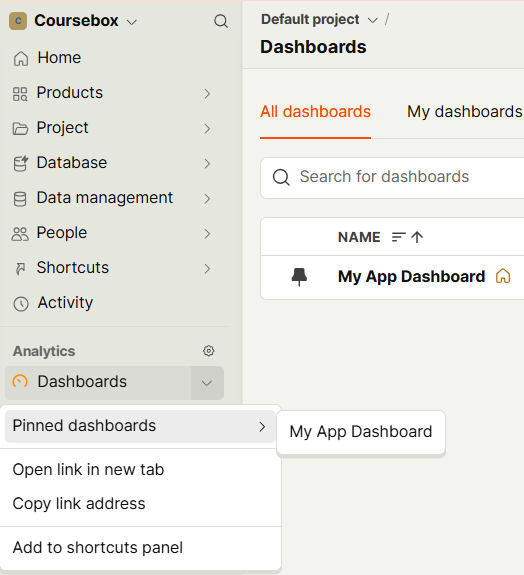Click the People group icon

pyautogui.click(x=20, y=234)
